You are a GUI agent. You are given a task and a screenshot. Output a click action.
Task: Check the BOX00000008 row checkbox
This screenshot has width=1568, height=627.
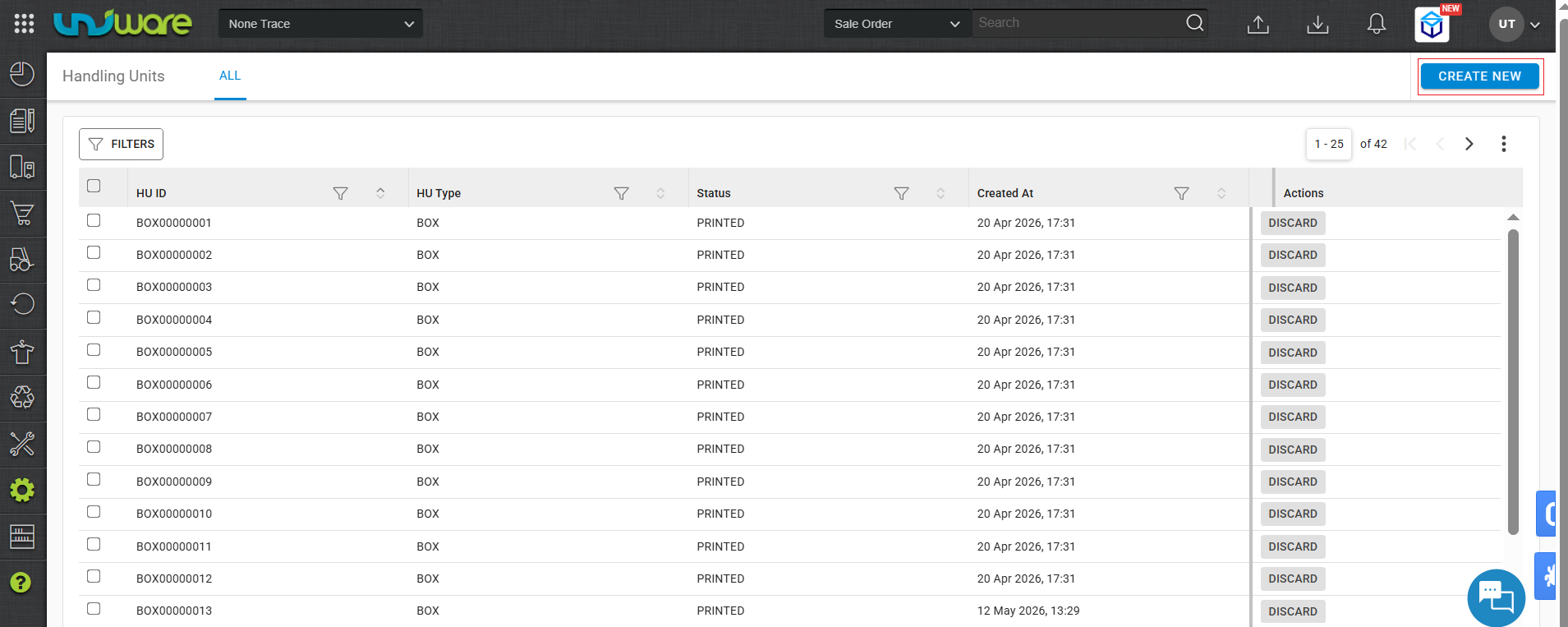pos(94,446)
